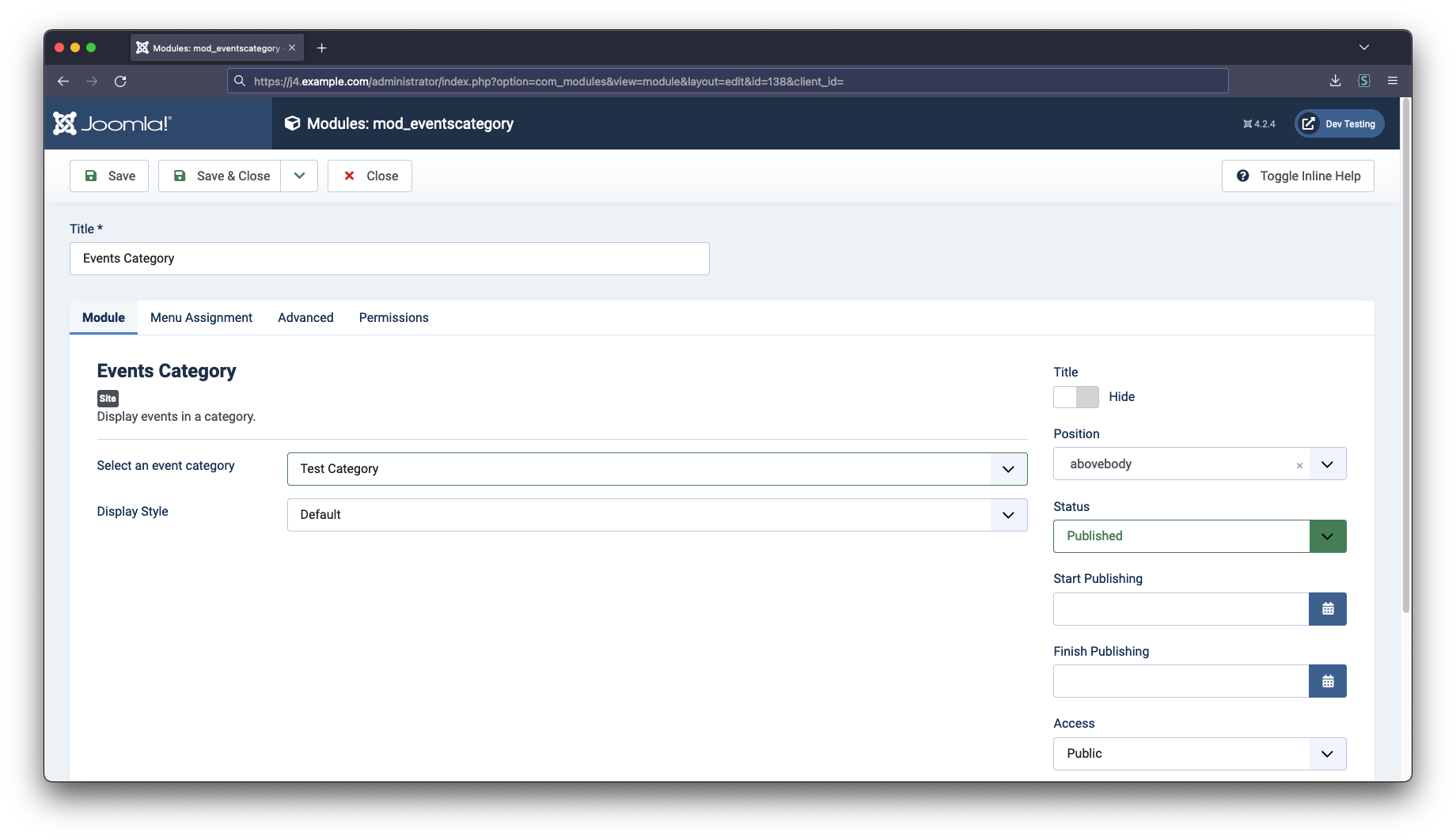Clear the abovebody position selection

pyautogui.click(x=1299, y=466)
